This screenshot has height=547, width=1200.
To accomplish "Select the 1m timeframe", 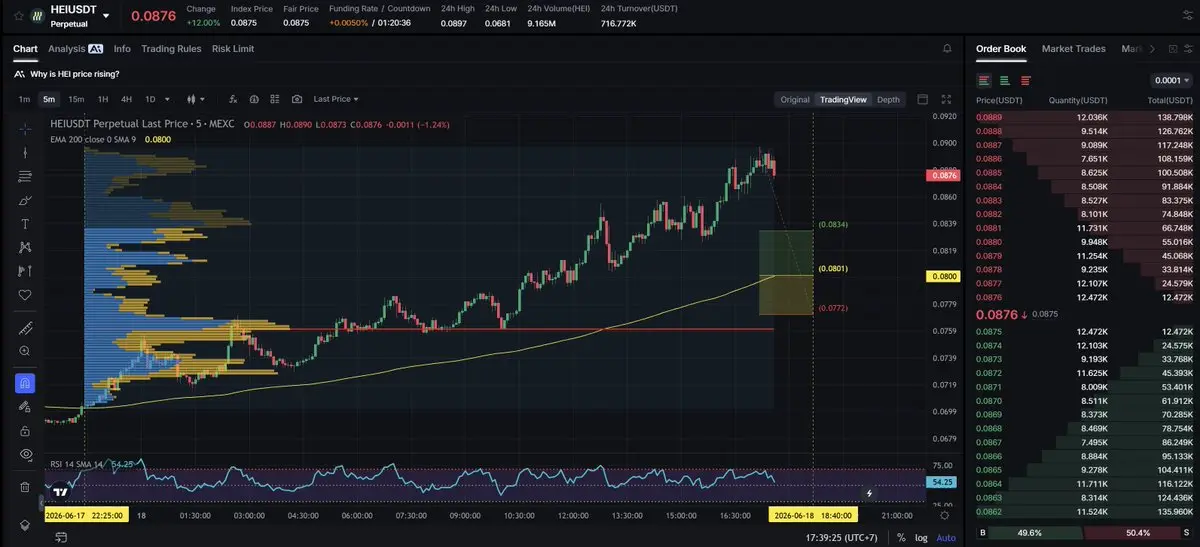I will coord(24,99).
